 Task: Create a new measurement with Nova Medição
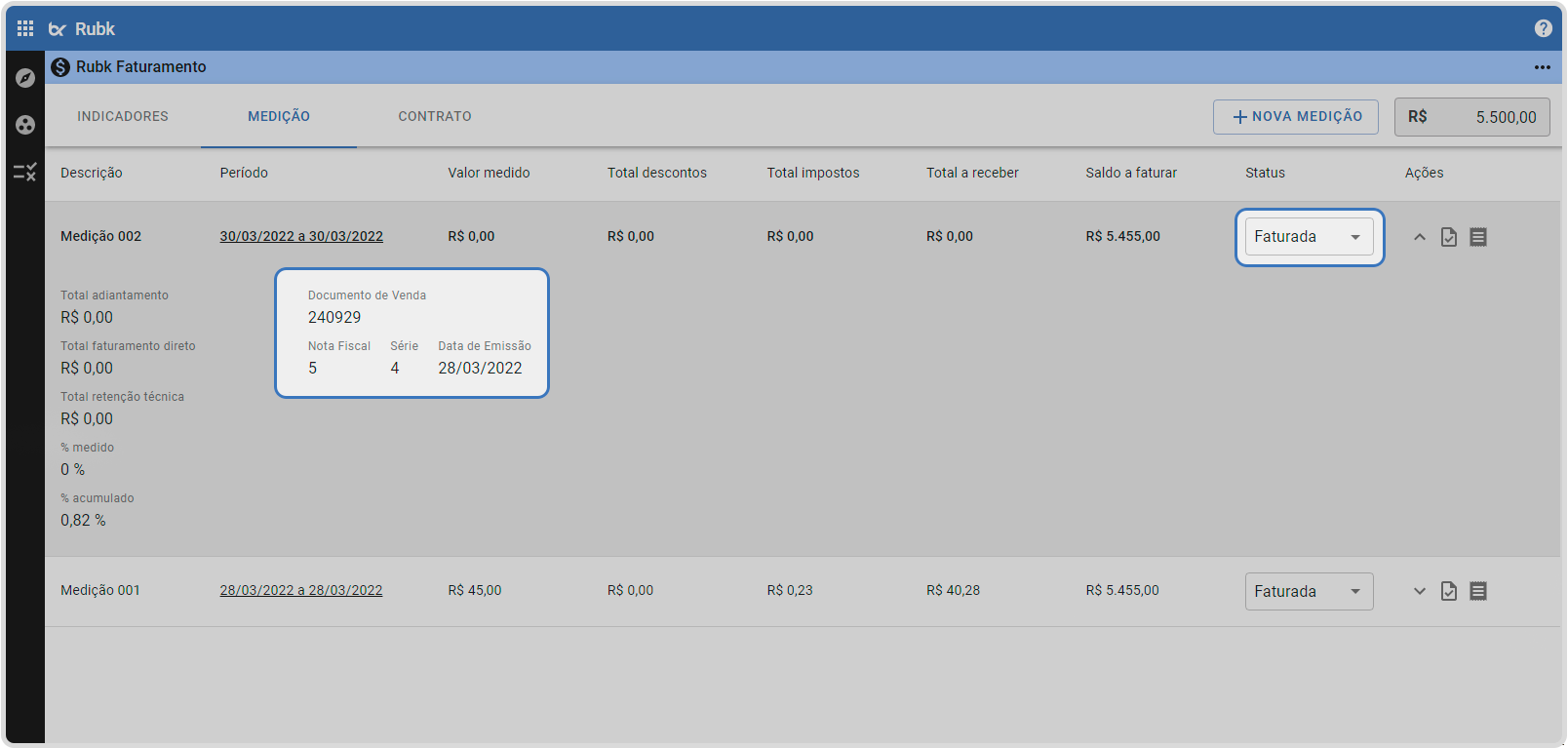[x=1296, y=117]
